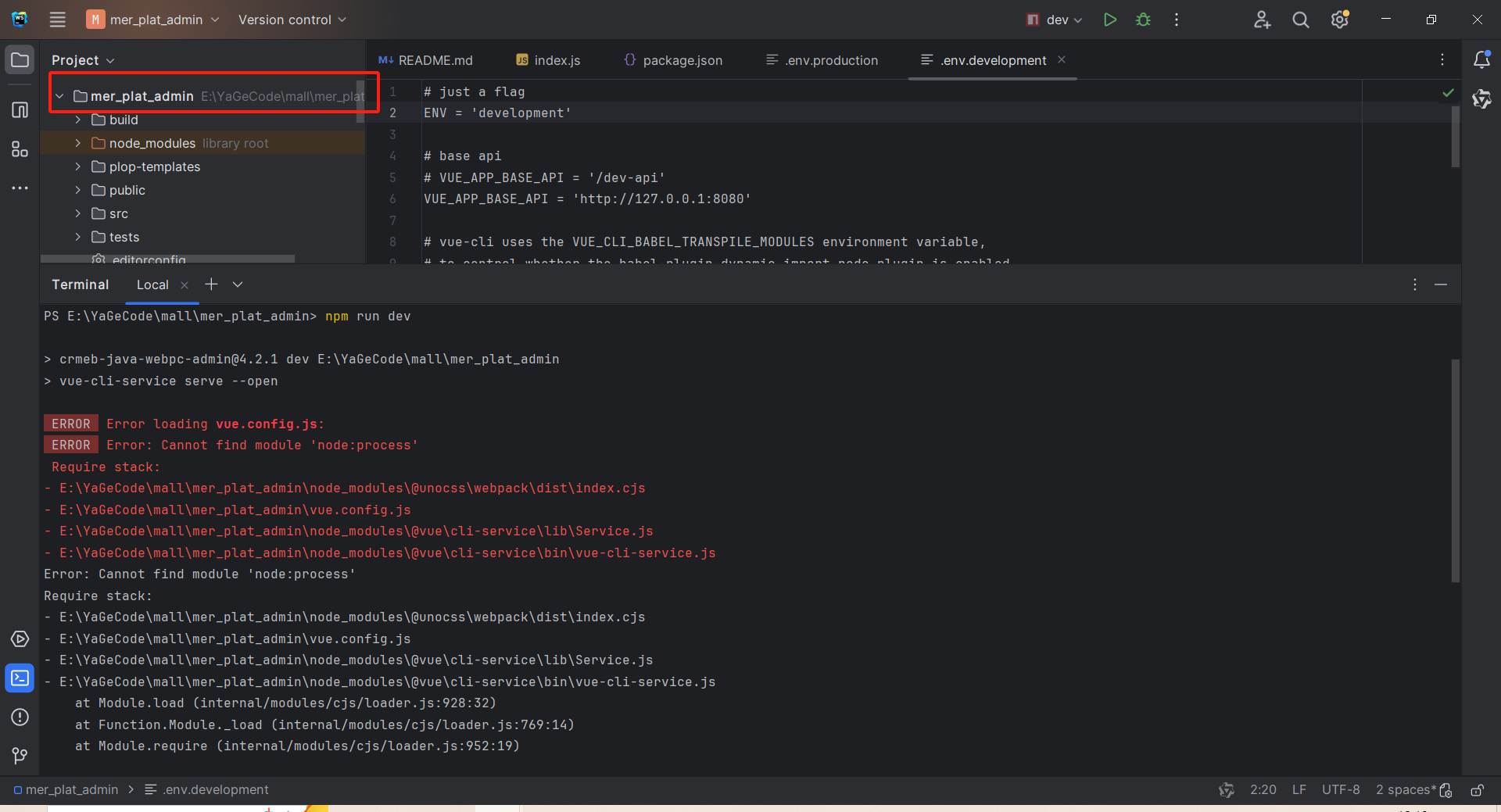Open the dev run configuration dropdown
1501x812 pixels.
1055,20
